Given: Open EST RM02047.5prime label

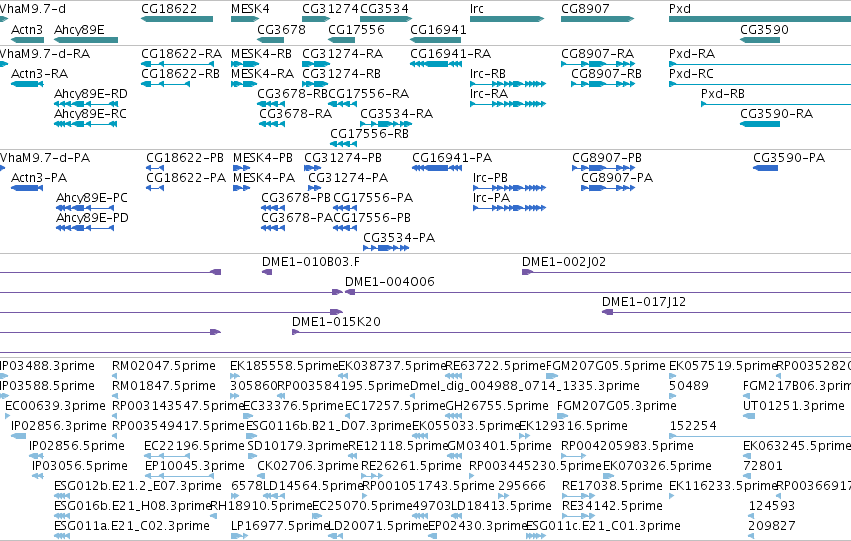Looking at the screenshot, I should point(164,366).
